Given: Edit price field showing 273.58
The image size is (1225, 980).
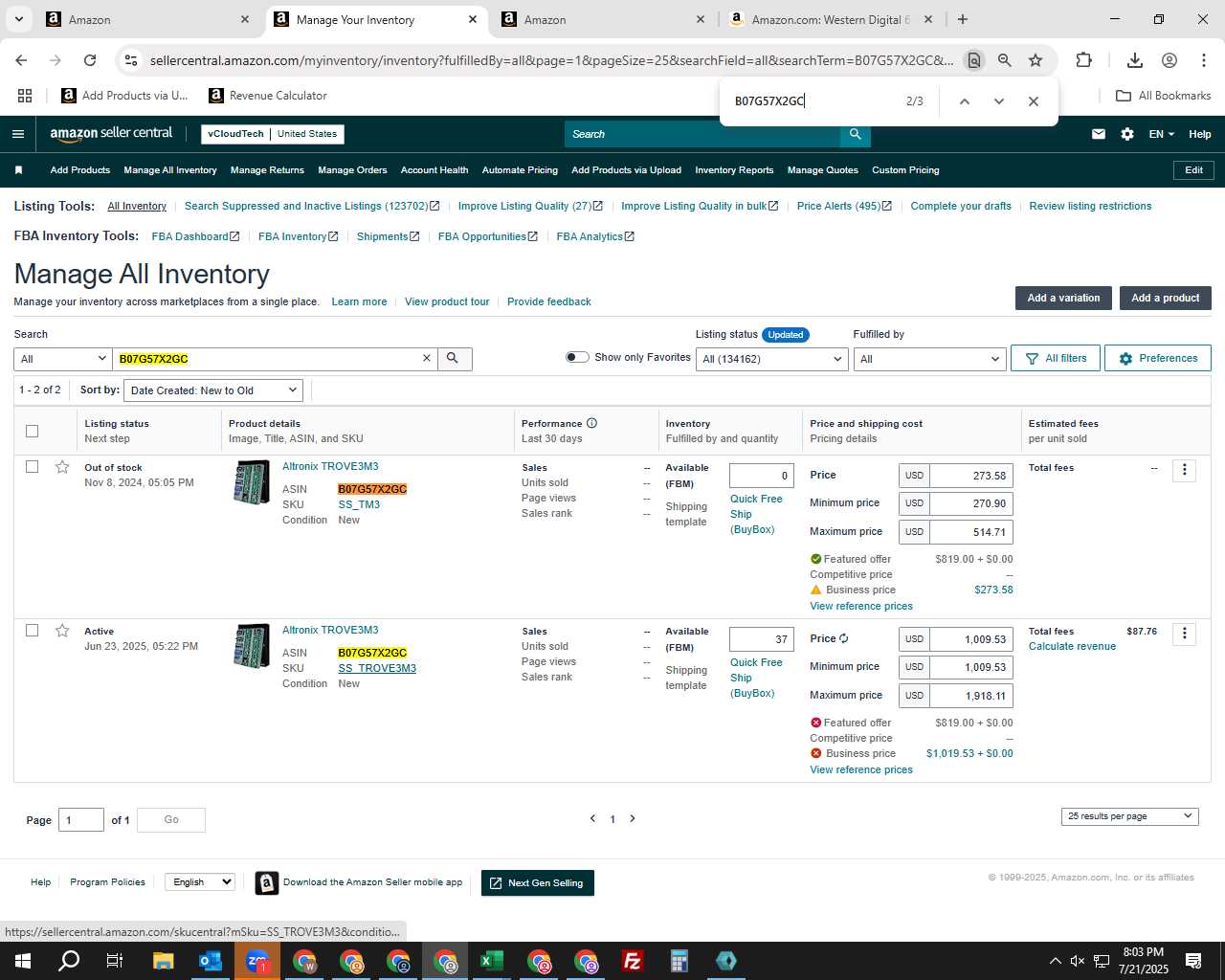Looking at the screenshot, I should coord(970,476).
